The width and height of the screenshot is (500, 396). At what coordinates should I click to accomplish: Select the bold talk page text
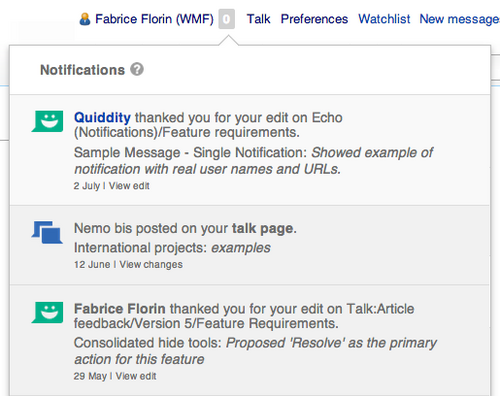(264, 229)
